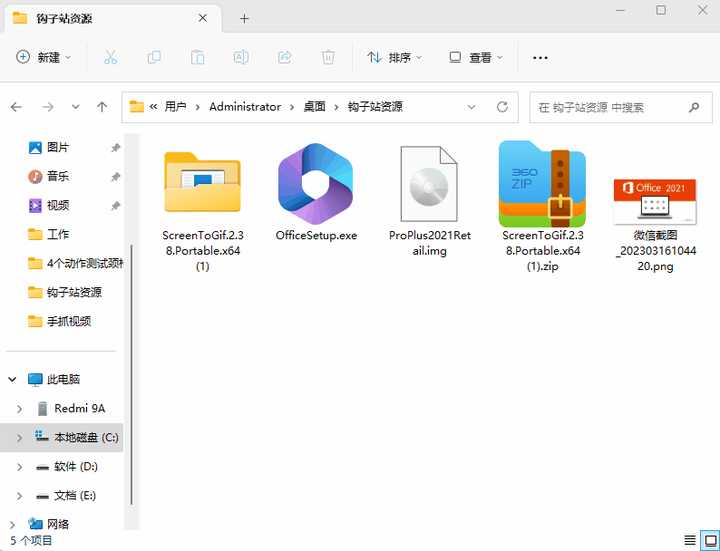Screen dimensions: 720x551
Task: Expand the 网络 node
Action: tap(12, 524)
